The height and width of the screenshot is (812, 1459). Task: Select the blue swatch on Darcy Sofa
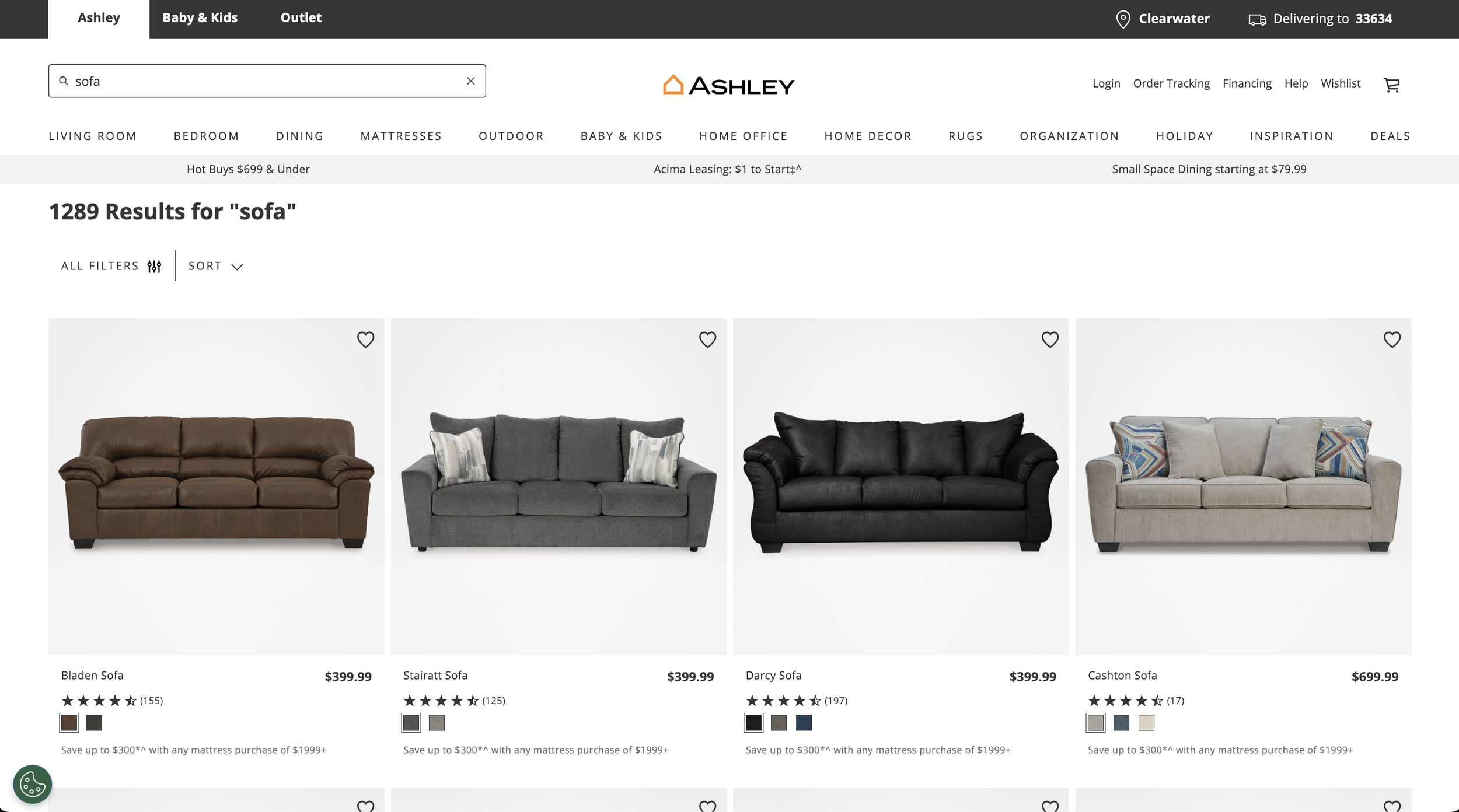[x=804, y=723]
